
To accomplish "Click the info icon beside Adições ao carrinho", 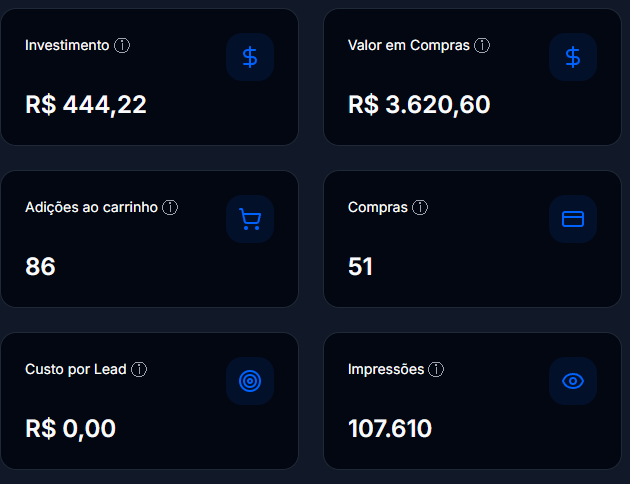I will point(170,208).
